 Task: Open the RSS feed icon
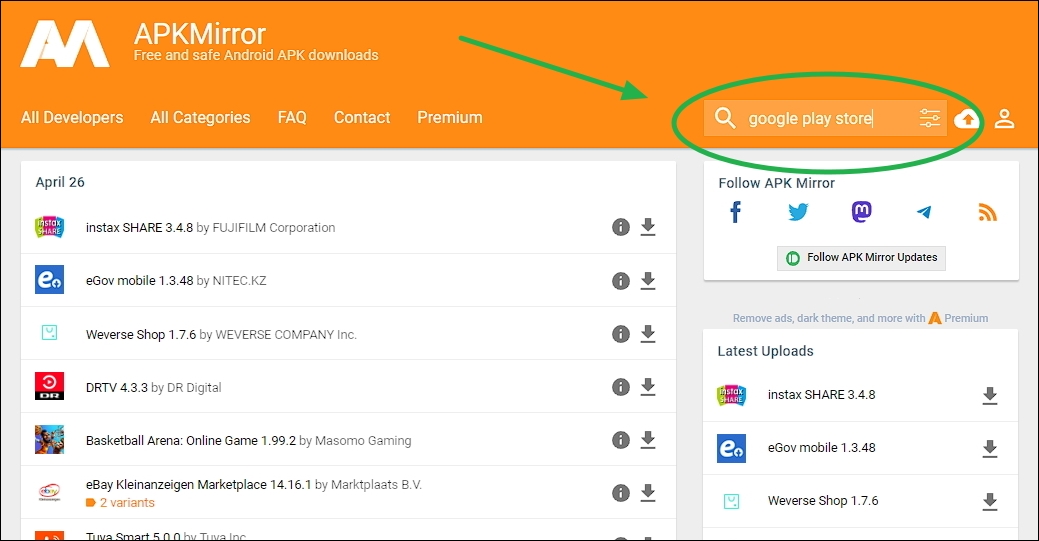pyautogui.click(x=987, y=212)
